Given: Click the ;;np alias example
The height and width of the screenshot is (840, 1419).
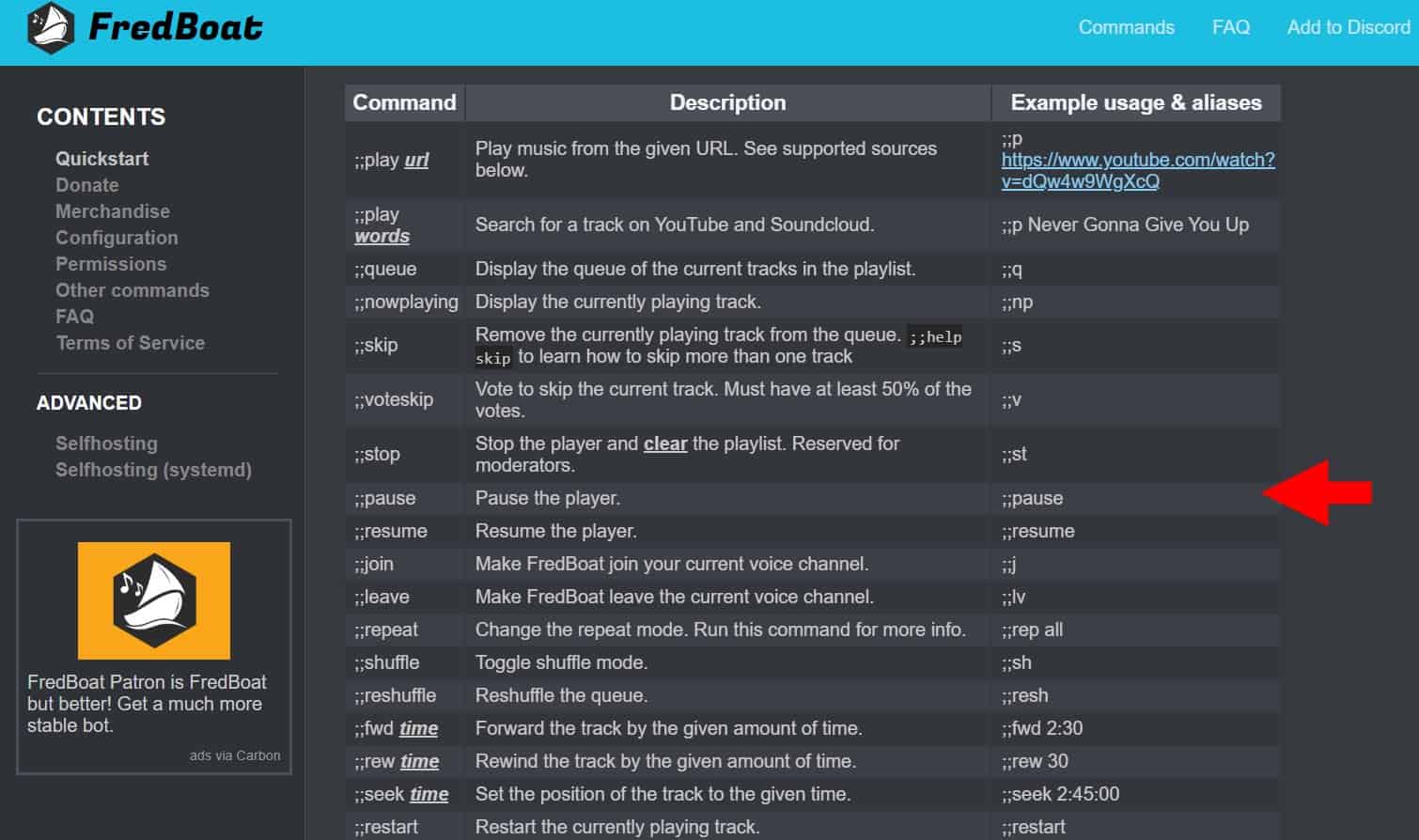Looking at the screenshot, I should coord(1017,303).
